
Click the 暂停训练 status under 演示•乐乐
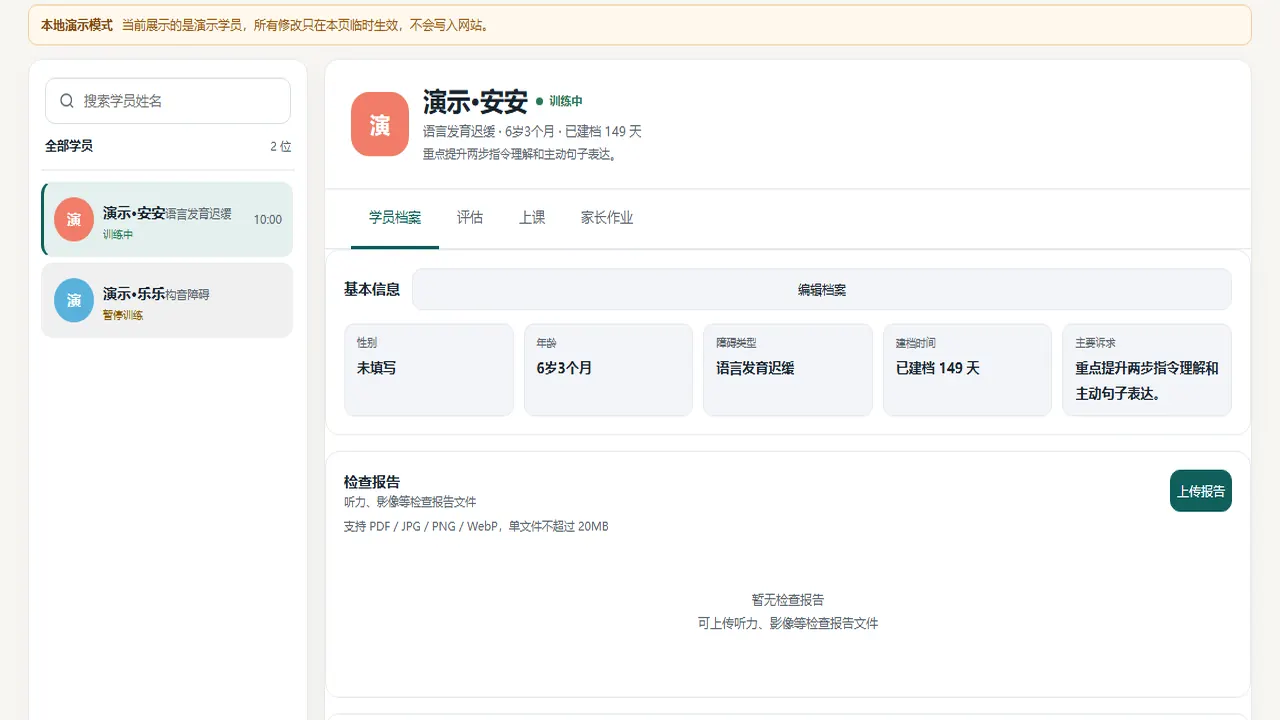(x=123, y=315)
